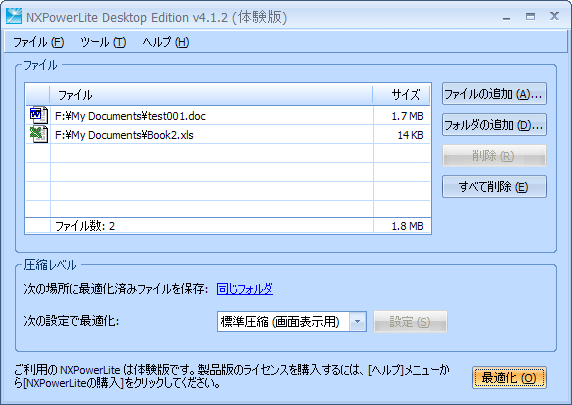
Task: Close the NXPowerLite window
Action: click(x=554, y=16)
